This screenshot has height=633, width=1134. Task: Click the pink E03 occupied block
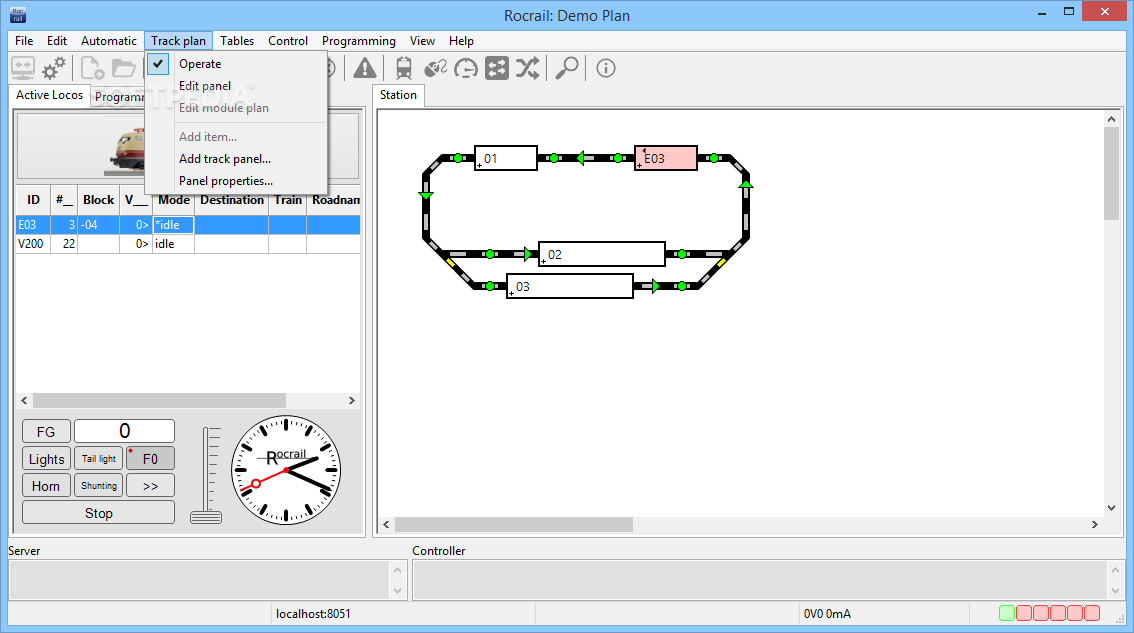pos(666,158)
